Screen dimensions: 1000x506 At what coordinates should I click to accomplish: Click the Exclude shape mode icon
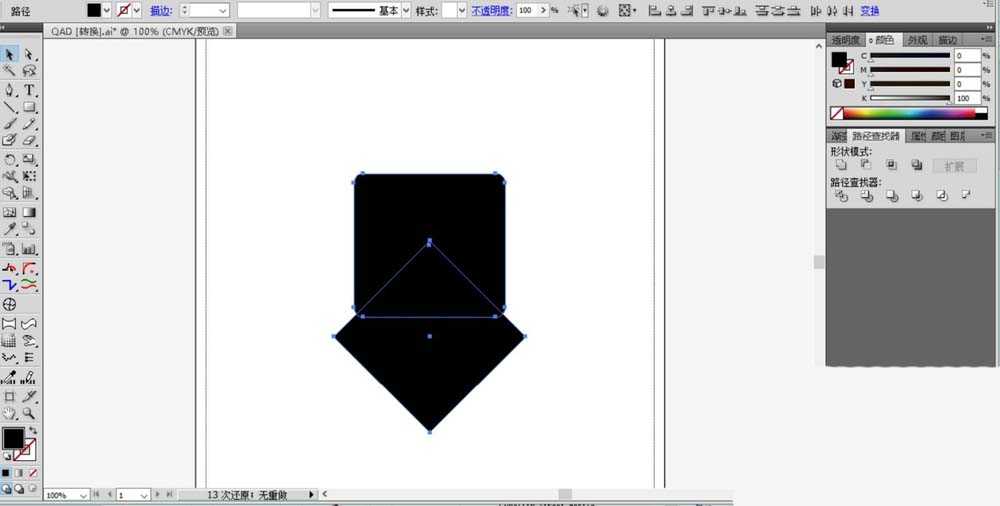pyautogui.click(x=916, y=165)
